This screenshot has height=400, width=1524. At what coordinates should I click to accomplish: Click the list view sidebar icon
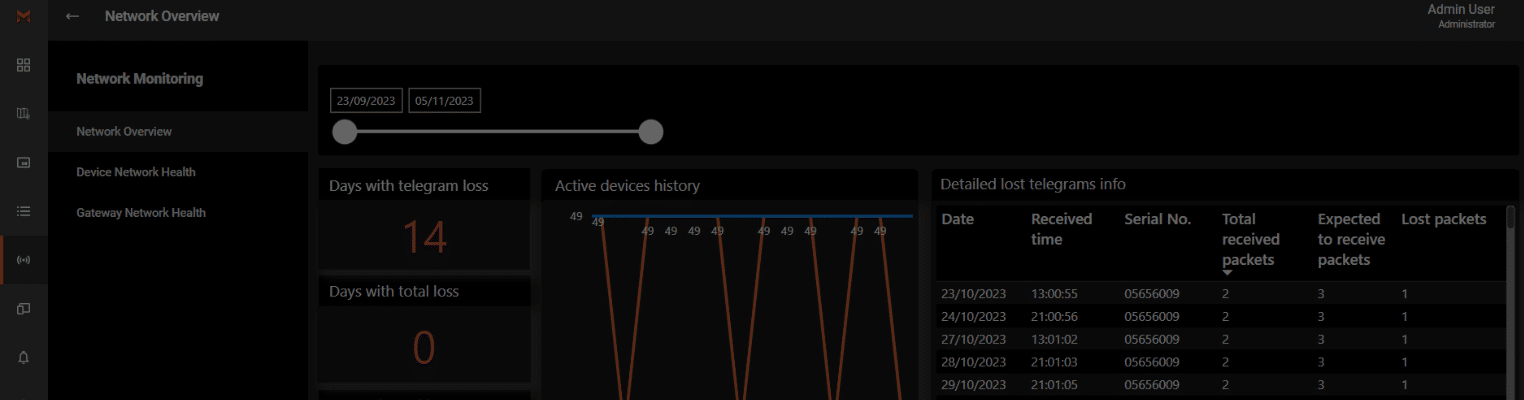(24, 211)
